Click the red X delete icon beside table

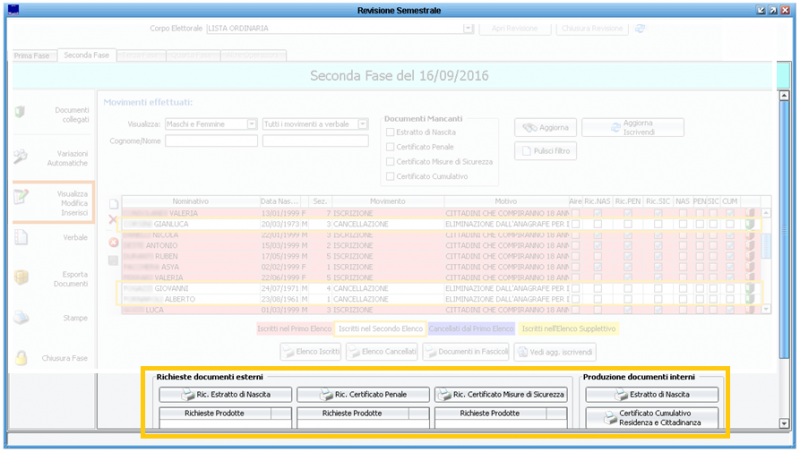click(x=113, y=219)
